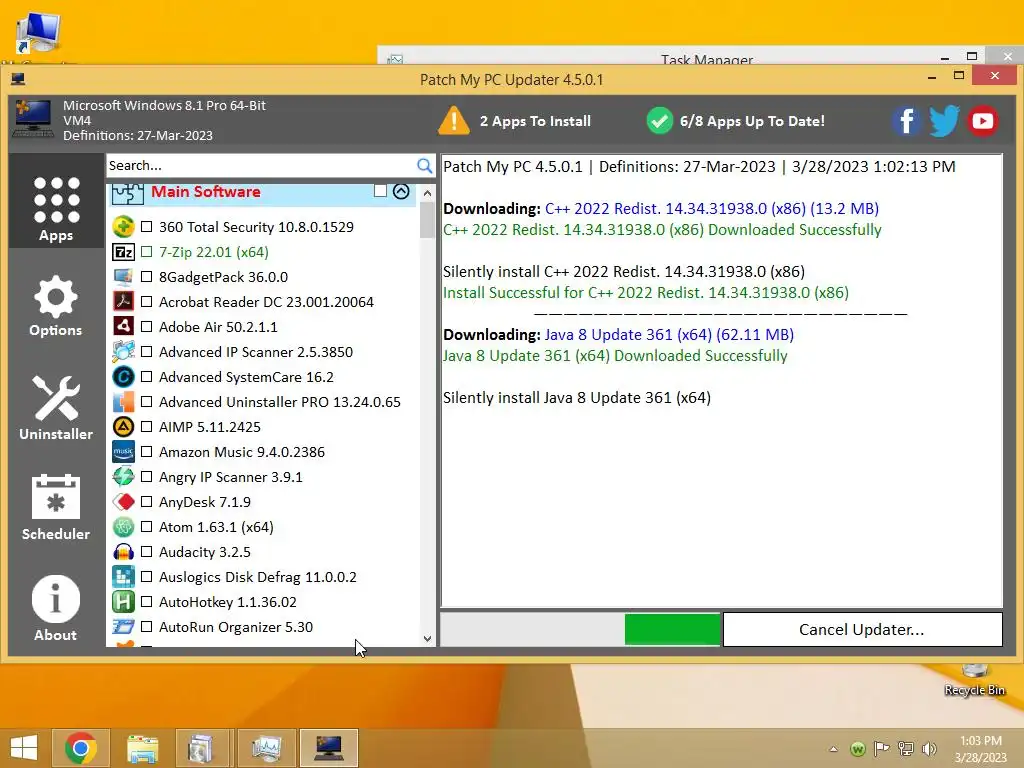Collapse the Main Software category
1024x768 pixels.
click(401, 191)
